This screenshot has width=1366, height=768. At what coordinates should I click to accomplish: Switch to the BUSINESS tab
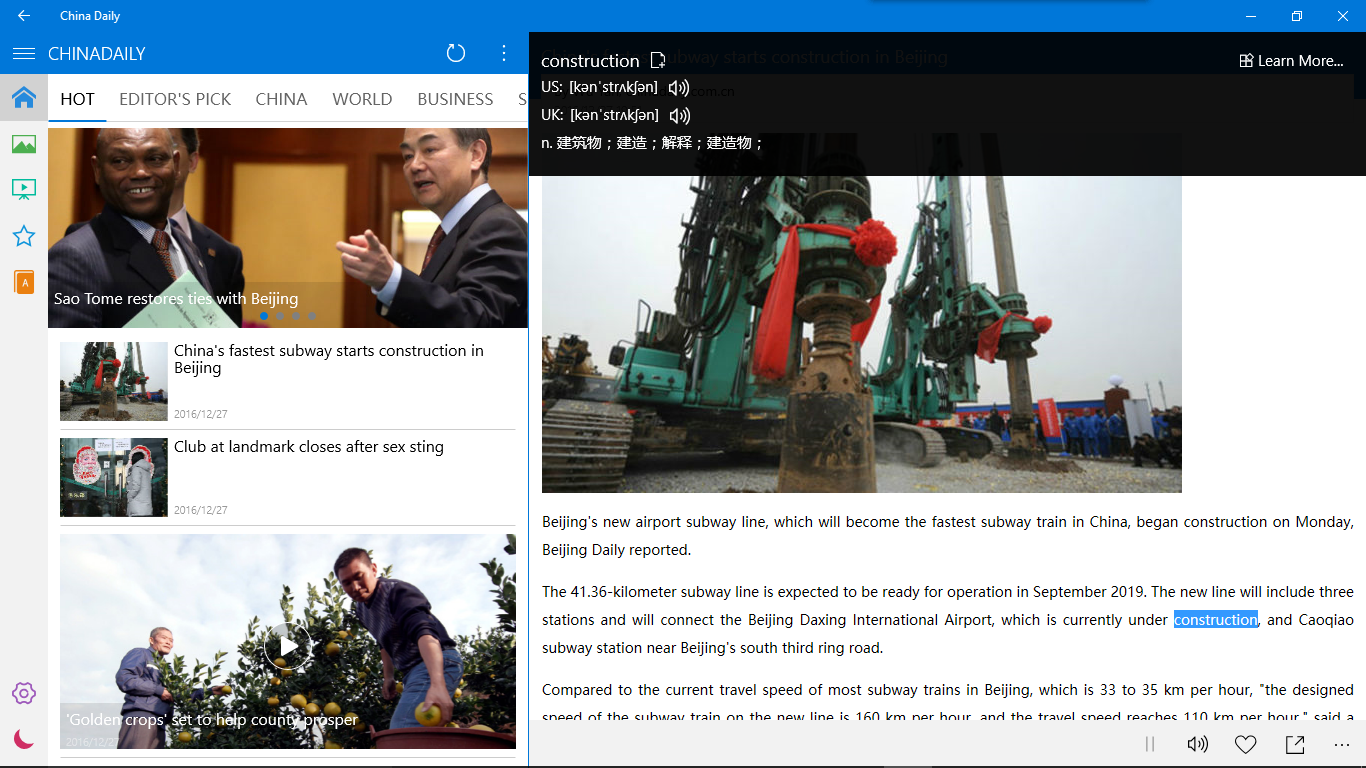pyautogui.click(x=455, y=99)
